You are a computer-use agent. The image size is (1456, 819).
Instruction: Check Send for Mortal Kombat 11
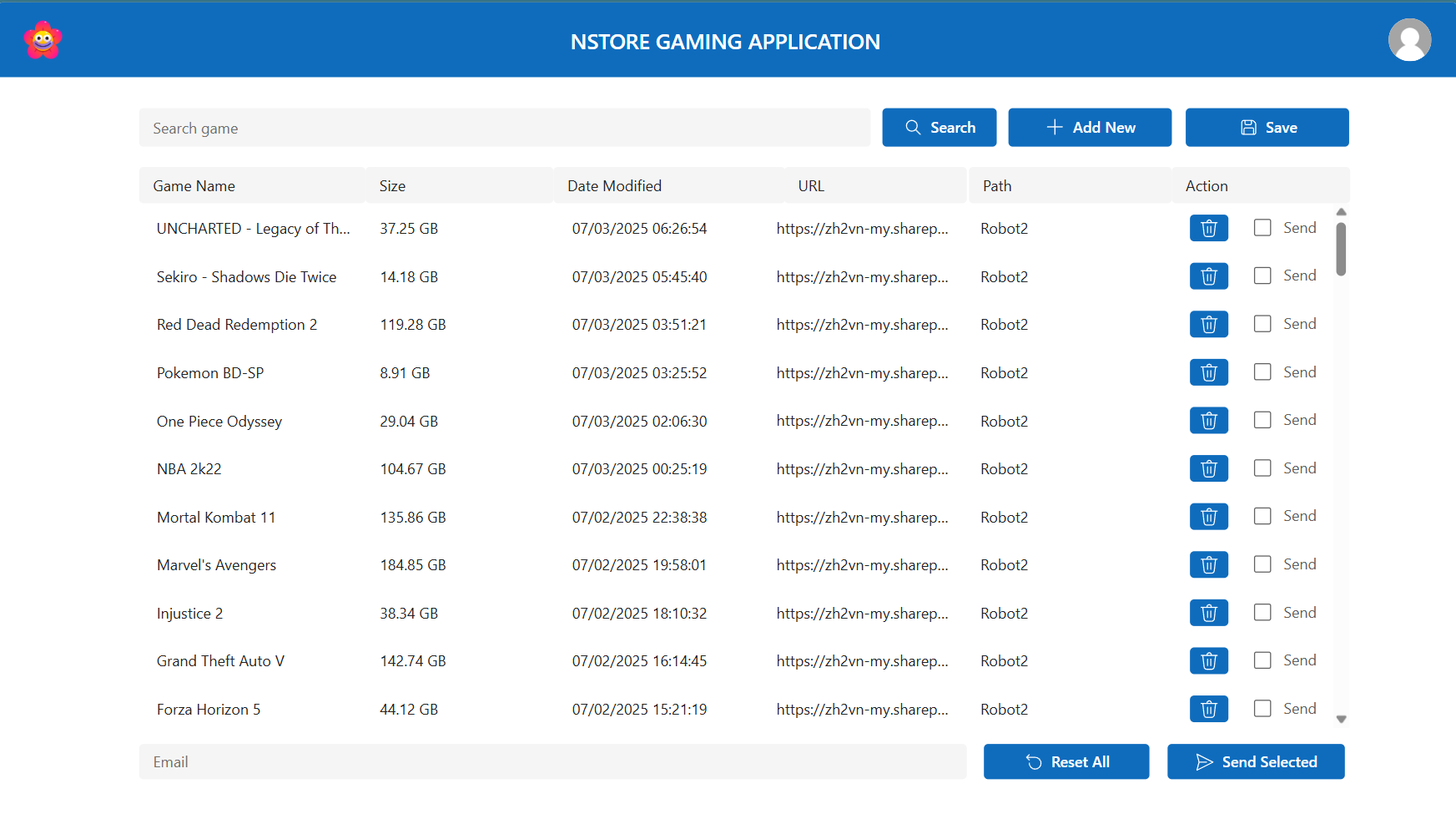1262,516
